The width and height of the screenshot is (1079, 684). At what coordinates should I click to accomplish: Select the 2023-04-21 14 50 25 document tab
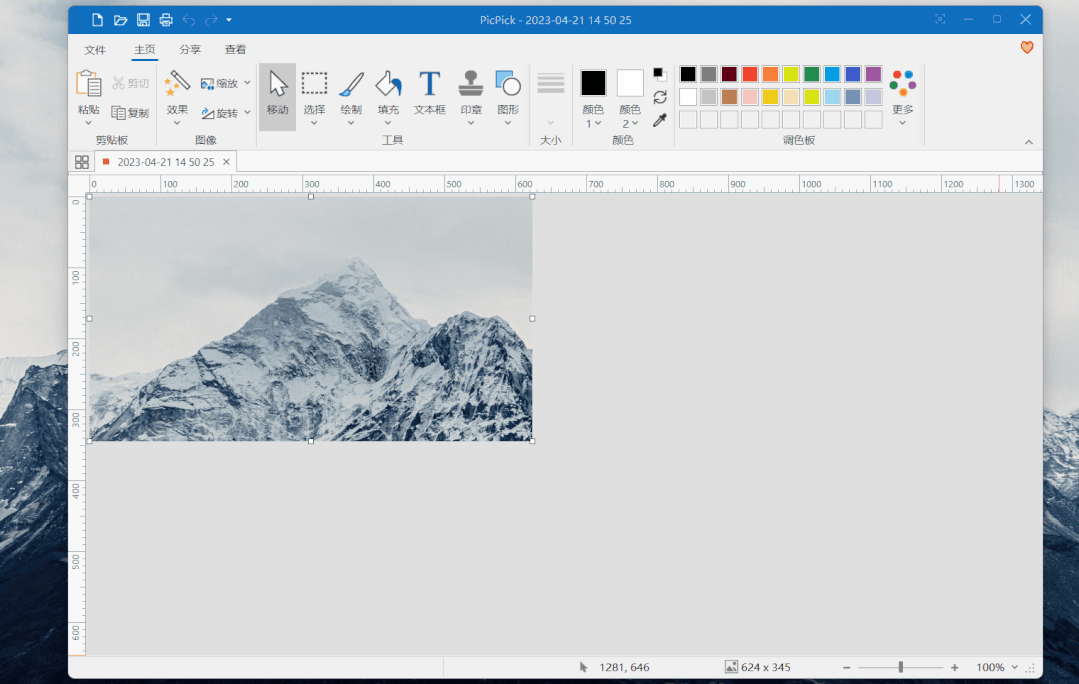click(x=165, y=162)
